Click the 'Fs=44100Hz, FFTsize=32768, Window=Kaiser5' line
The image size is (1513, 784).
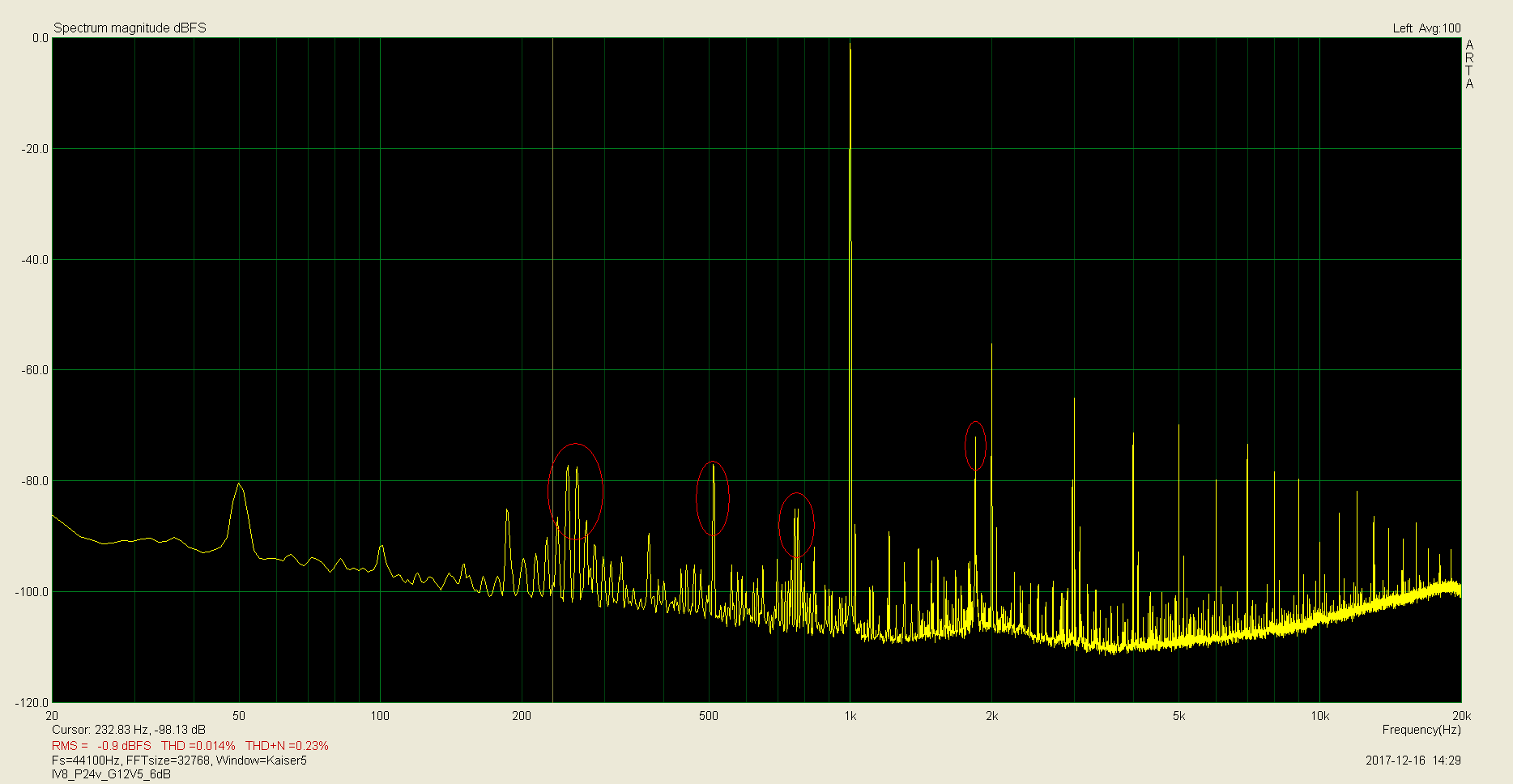tap(179, 761)
